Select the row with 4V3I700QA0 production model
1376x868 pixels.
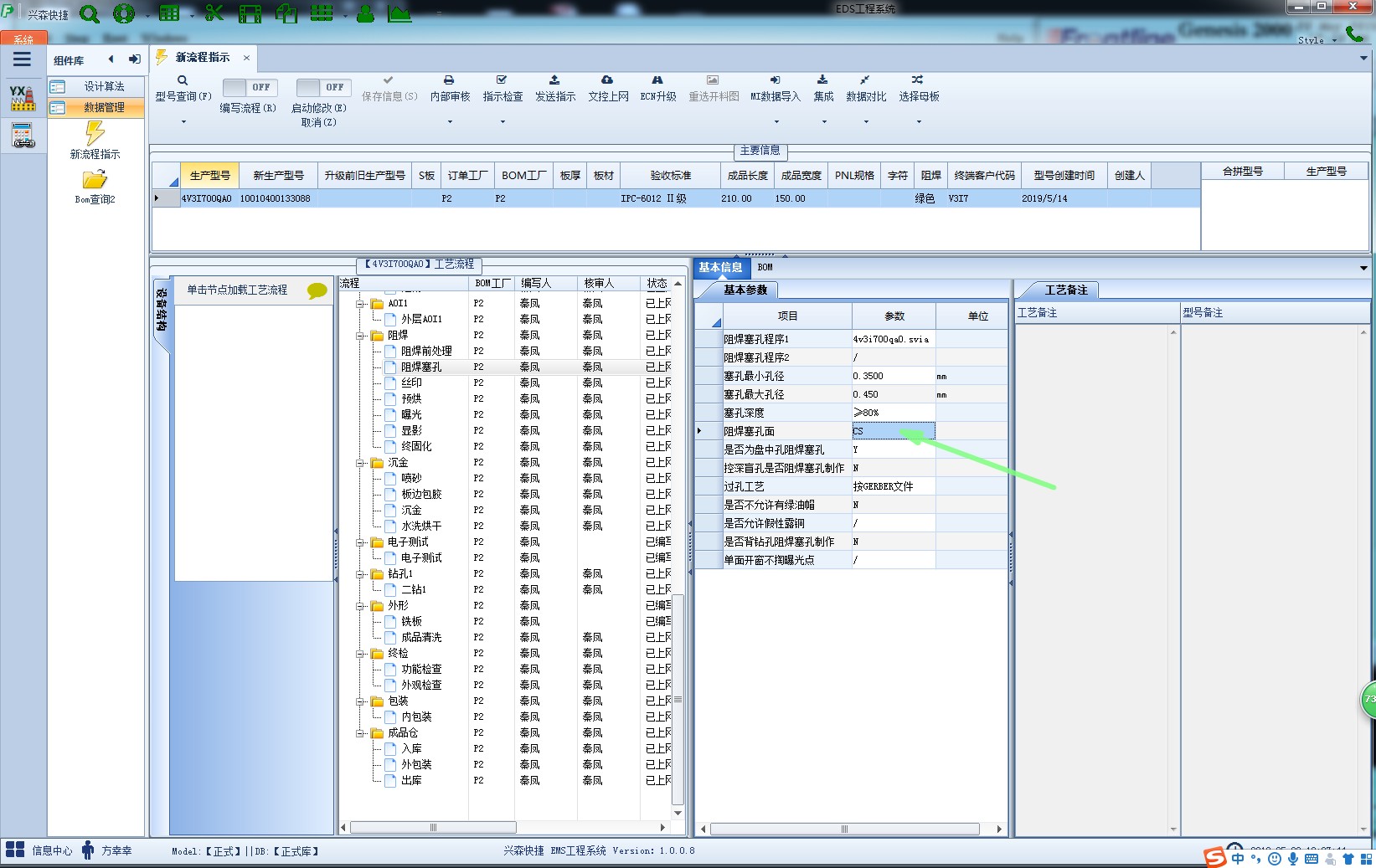[x=676, y=198]
